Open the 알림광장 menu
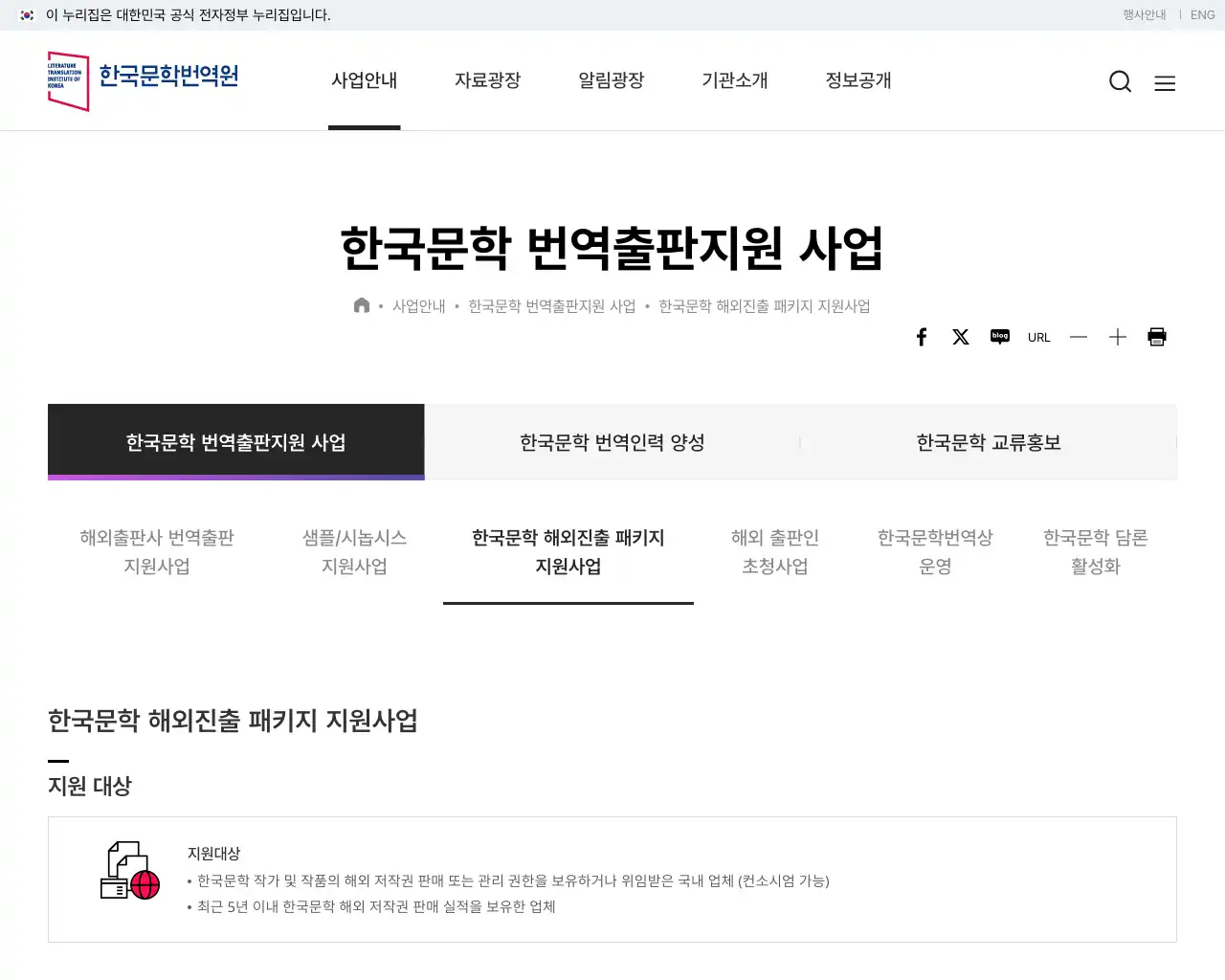Viewport: 1225px width, 980px height. click(612, 80)
